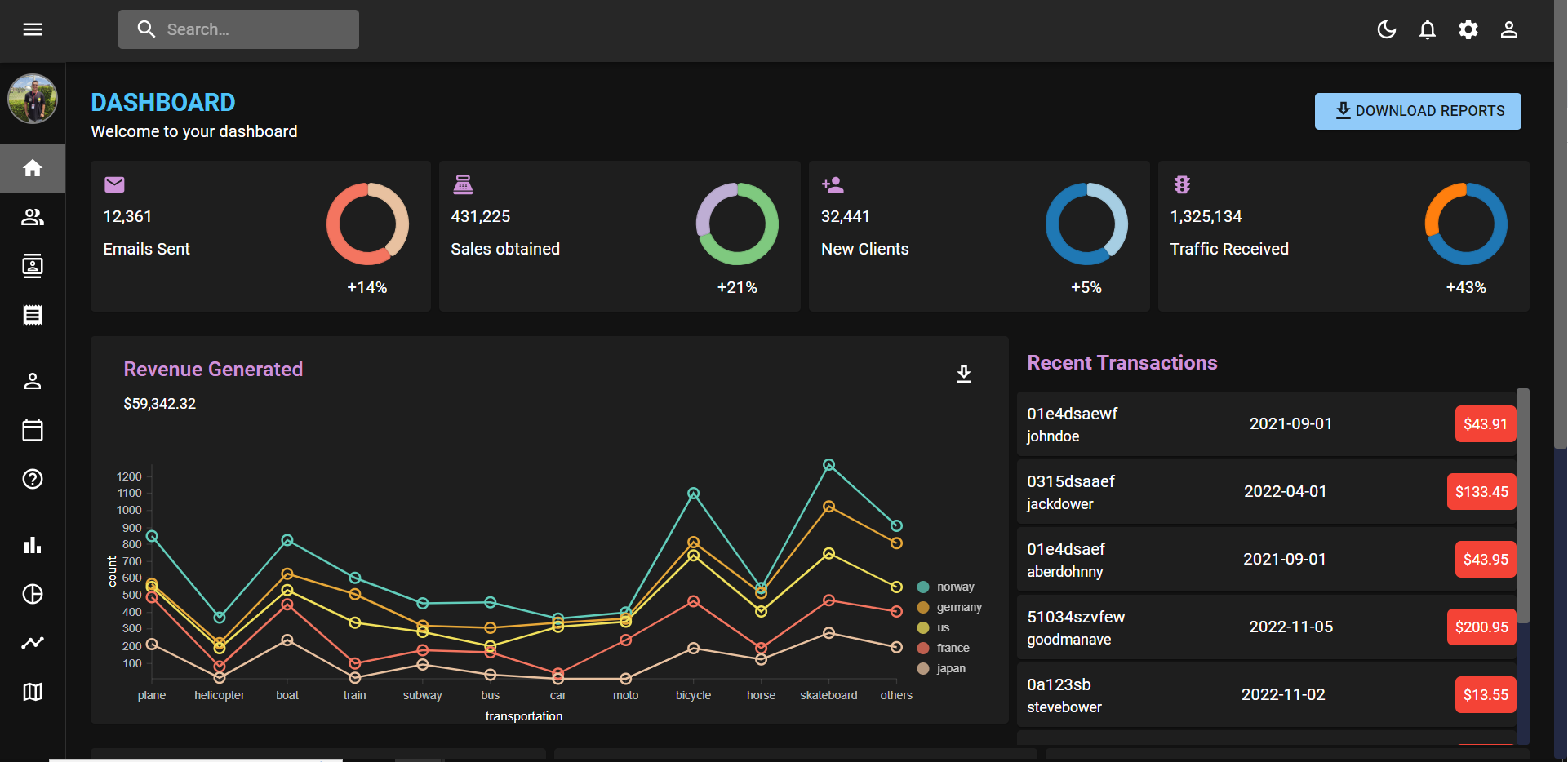Toggle dark mode with the moon icon

[x=1386, y=29]
